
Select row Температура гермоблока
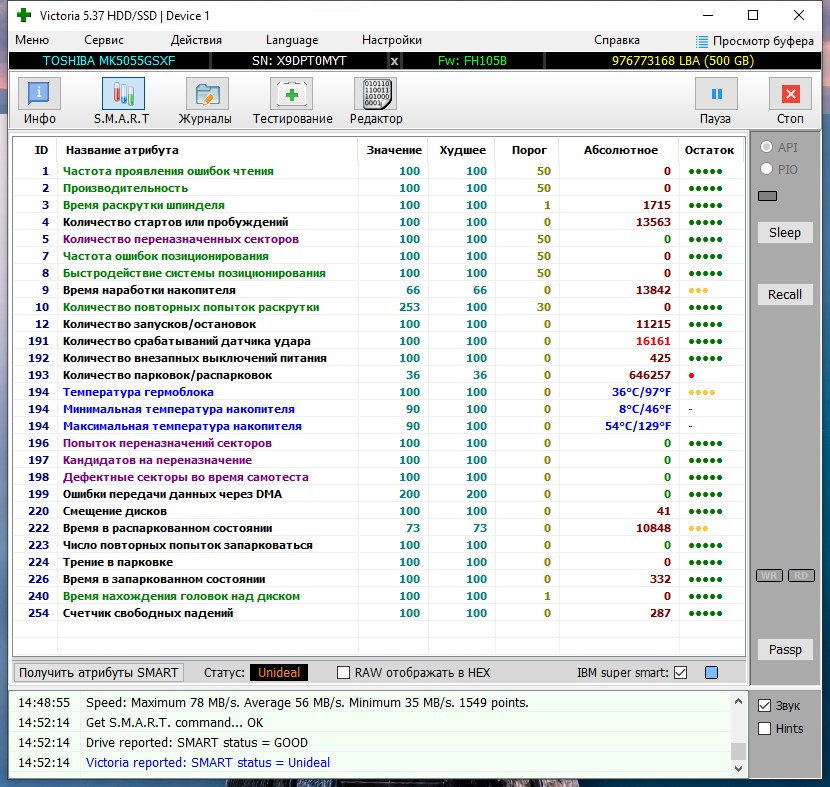378,392
